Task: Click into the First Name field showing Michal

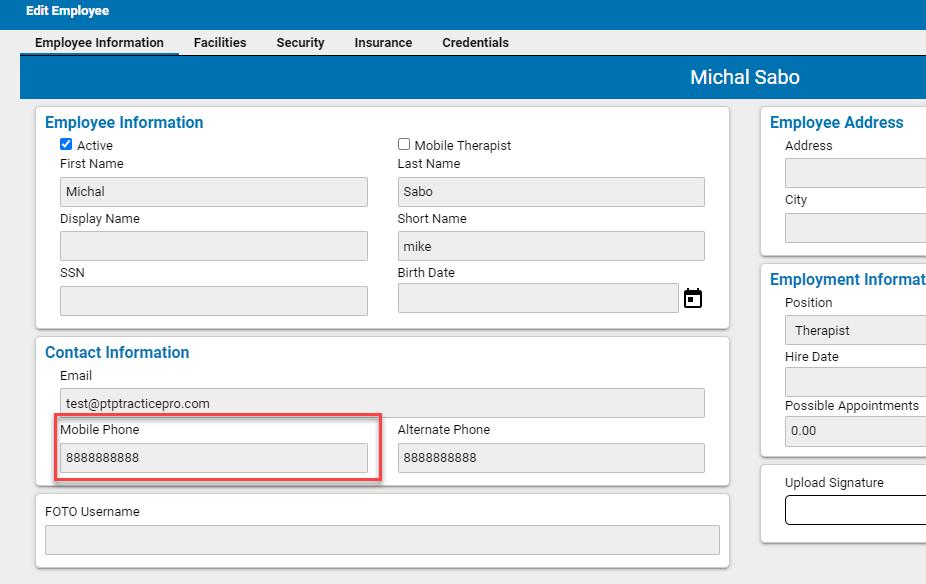Action: pyautogui.click(x=213, y=191)
